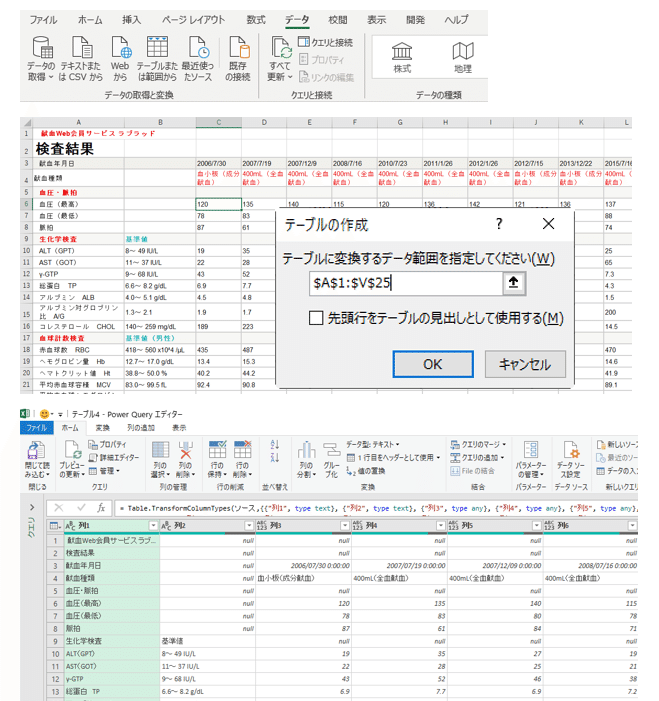Open the データの取得 (Get Data) icon

click(x=42, y=59)
